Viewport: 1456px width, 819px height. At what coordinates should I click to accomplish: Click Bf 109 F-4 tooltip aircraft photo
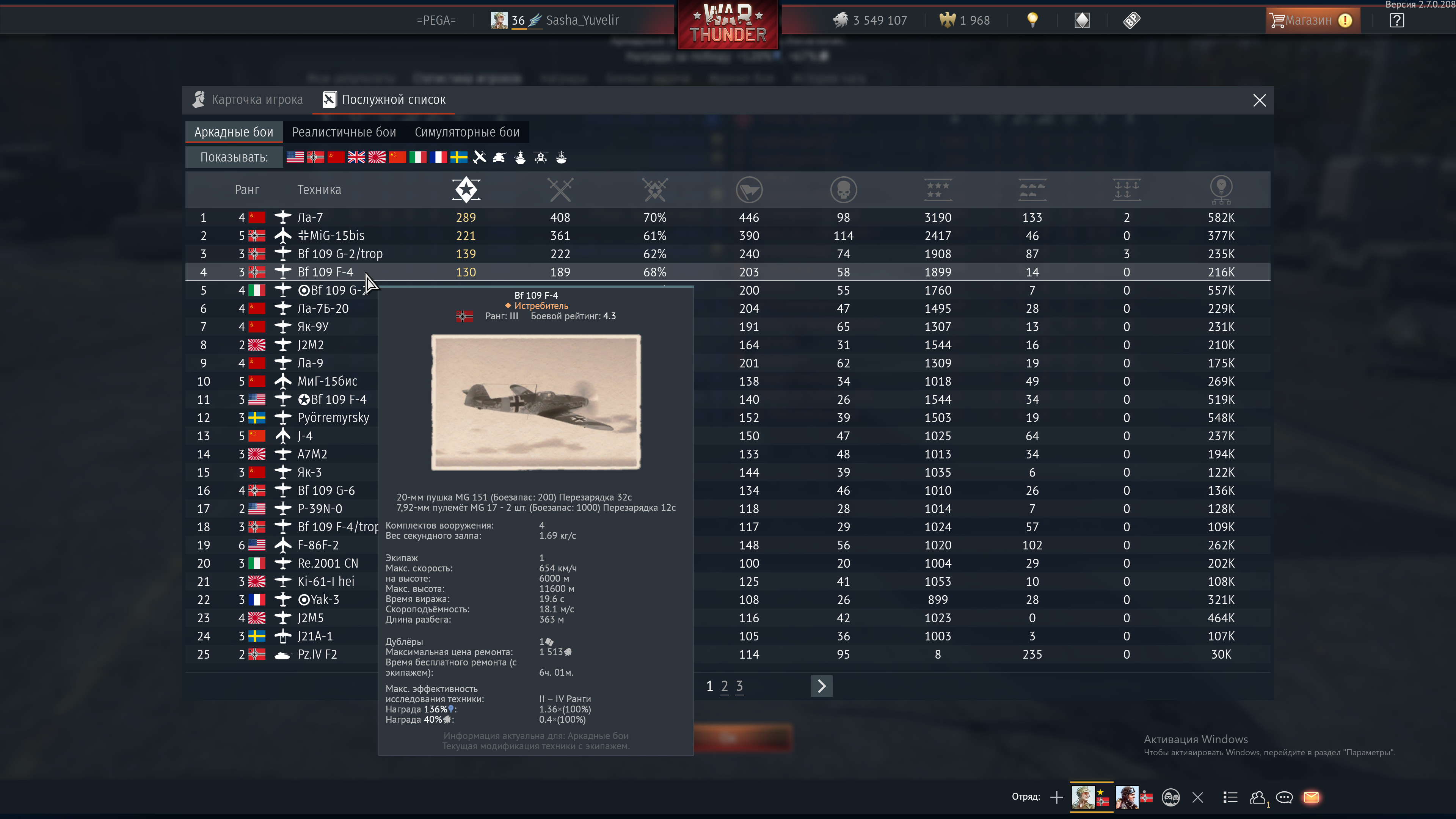coord(536,402)
